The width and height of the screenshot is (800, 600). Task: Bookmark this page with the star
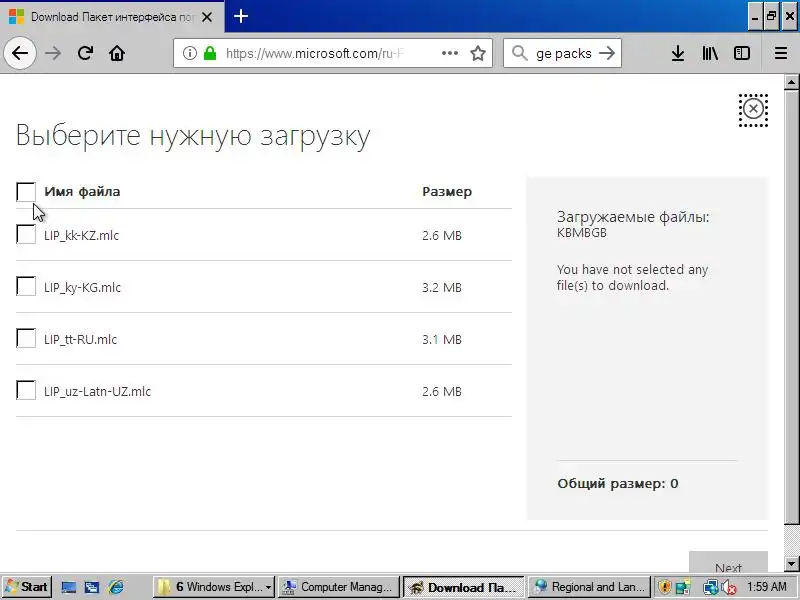478,53
